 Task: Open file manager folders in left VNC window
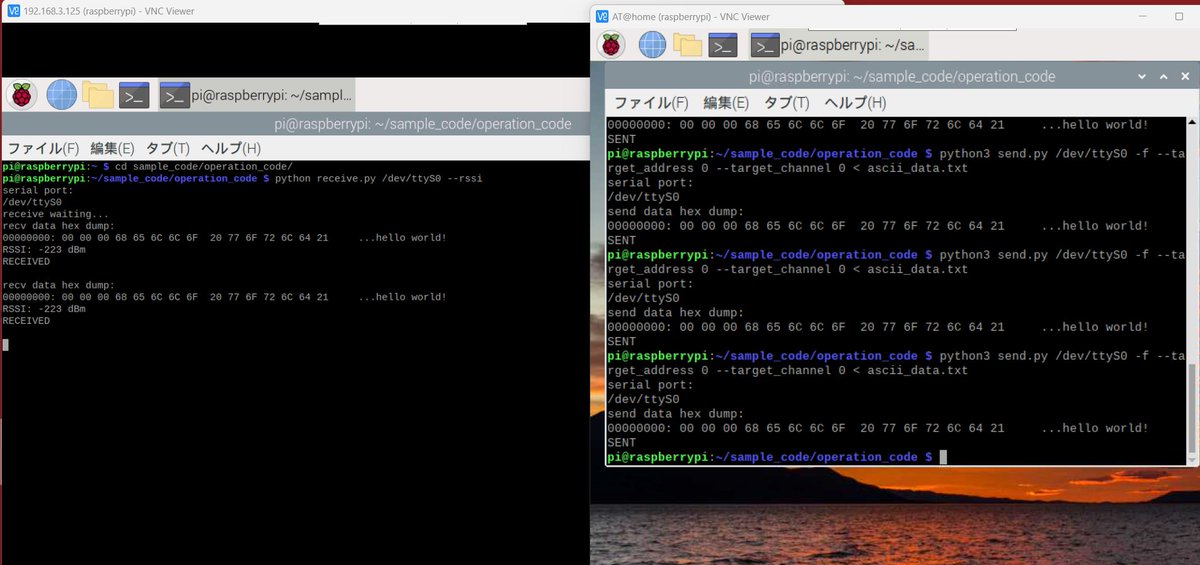[x=97, y=95]
